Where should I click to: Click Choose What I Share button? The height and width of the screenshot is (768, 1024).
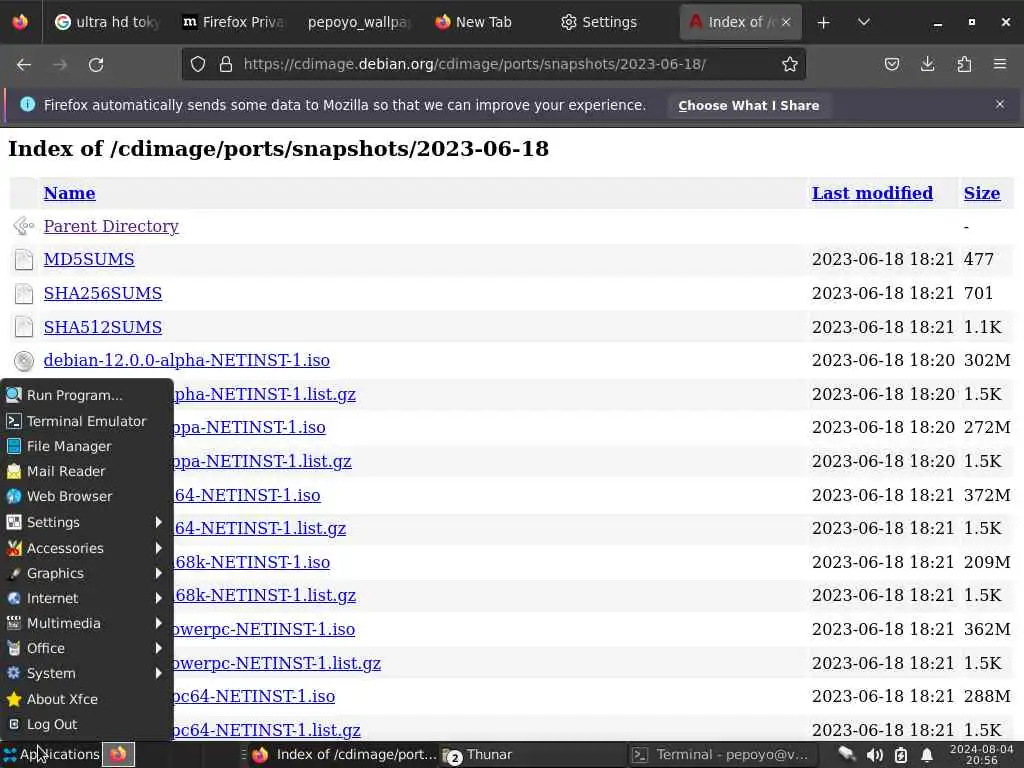click(748, 105)
